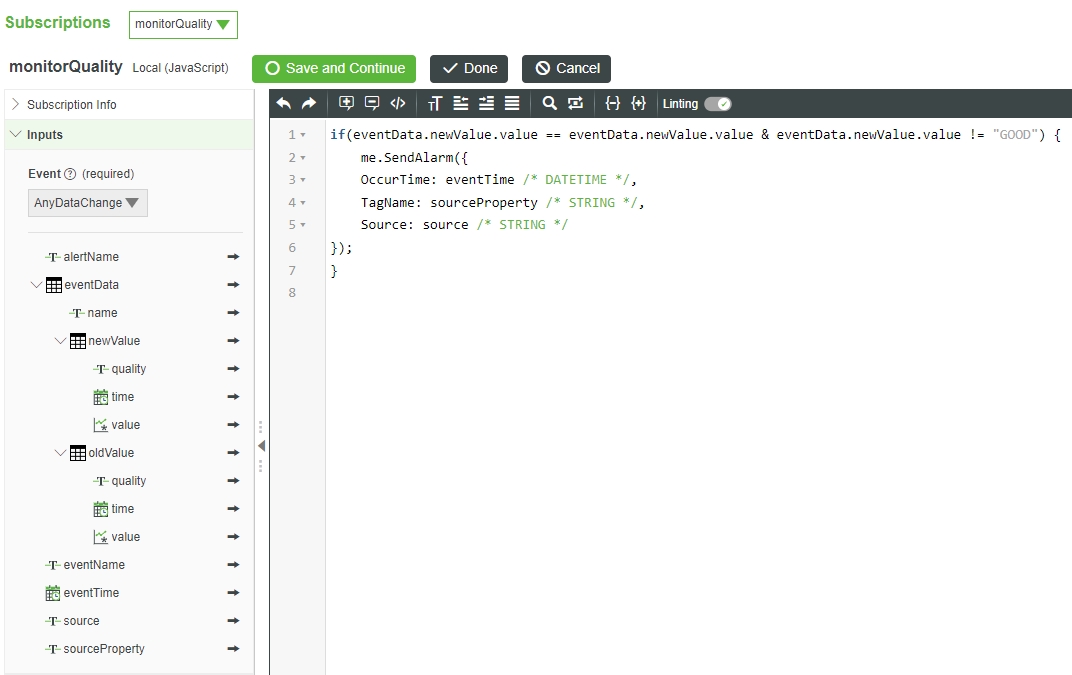The height and width of the screenshot is (675, 1072).
Task: Click the expand-all blocks icon with the plus
Action: [345, 103]
